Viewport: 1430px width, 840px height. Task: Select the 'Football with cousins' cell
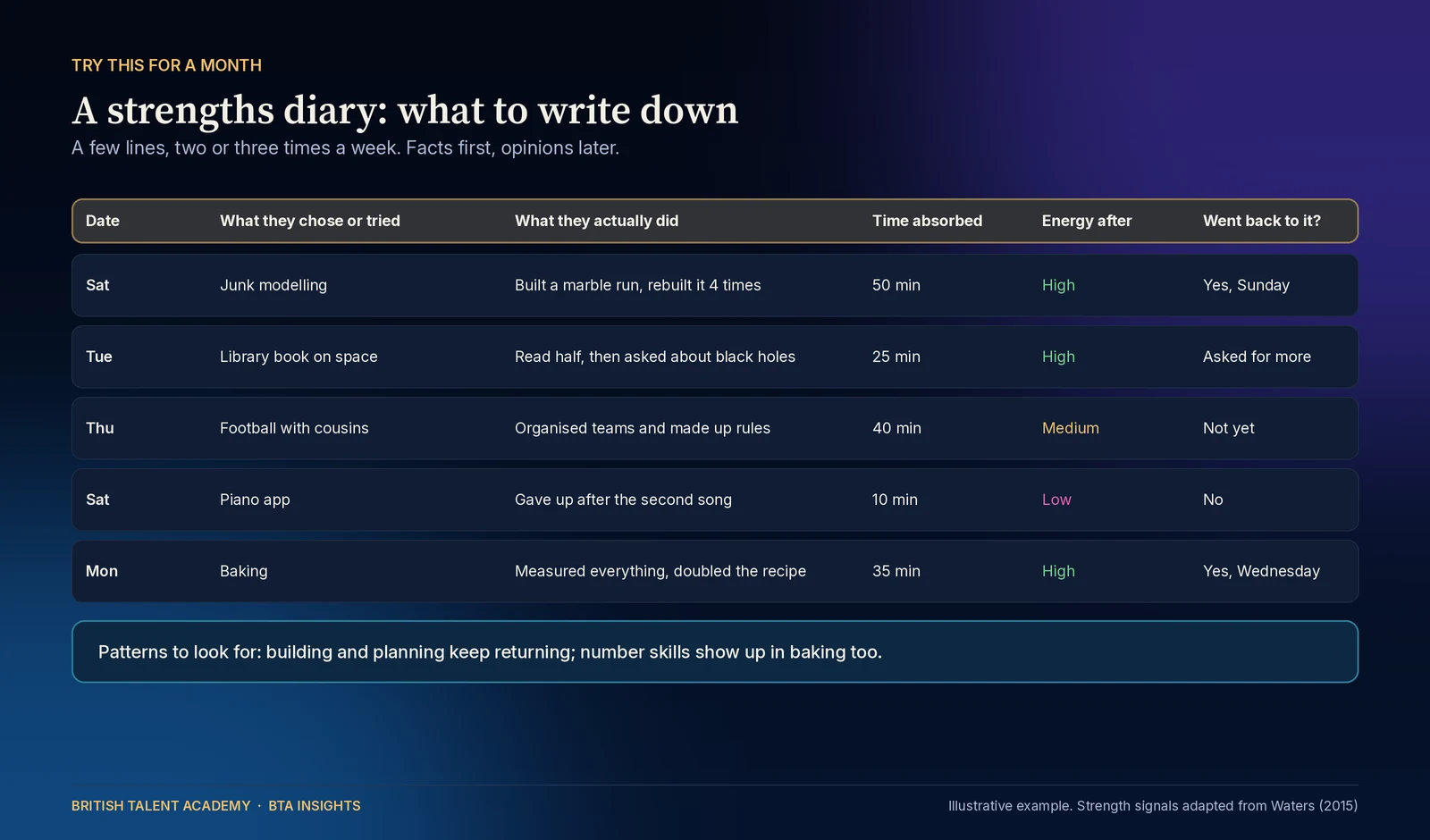pos(294,428)
